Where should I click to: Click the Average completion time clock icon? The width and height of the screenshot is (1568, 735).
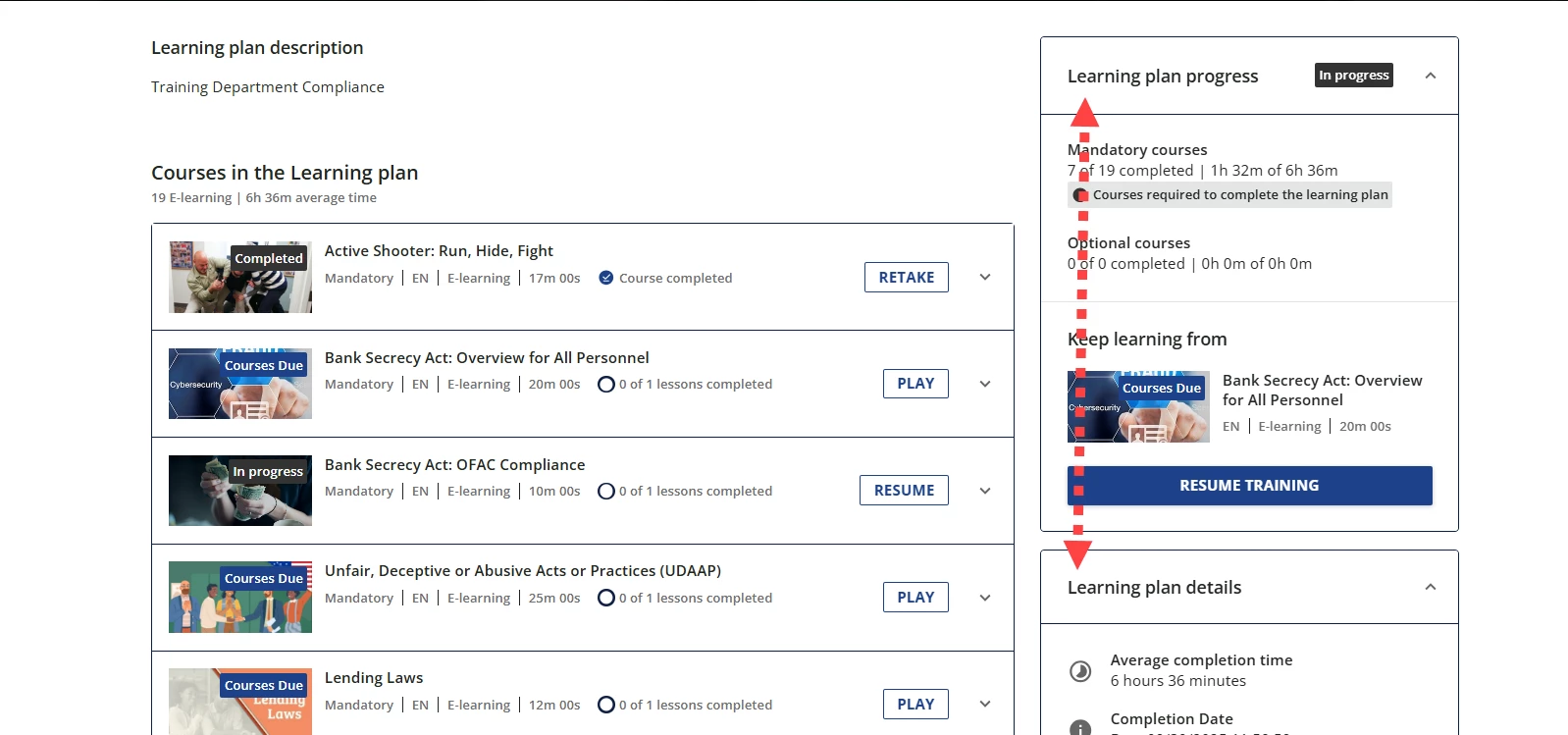click(1079, 671)
